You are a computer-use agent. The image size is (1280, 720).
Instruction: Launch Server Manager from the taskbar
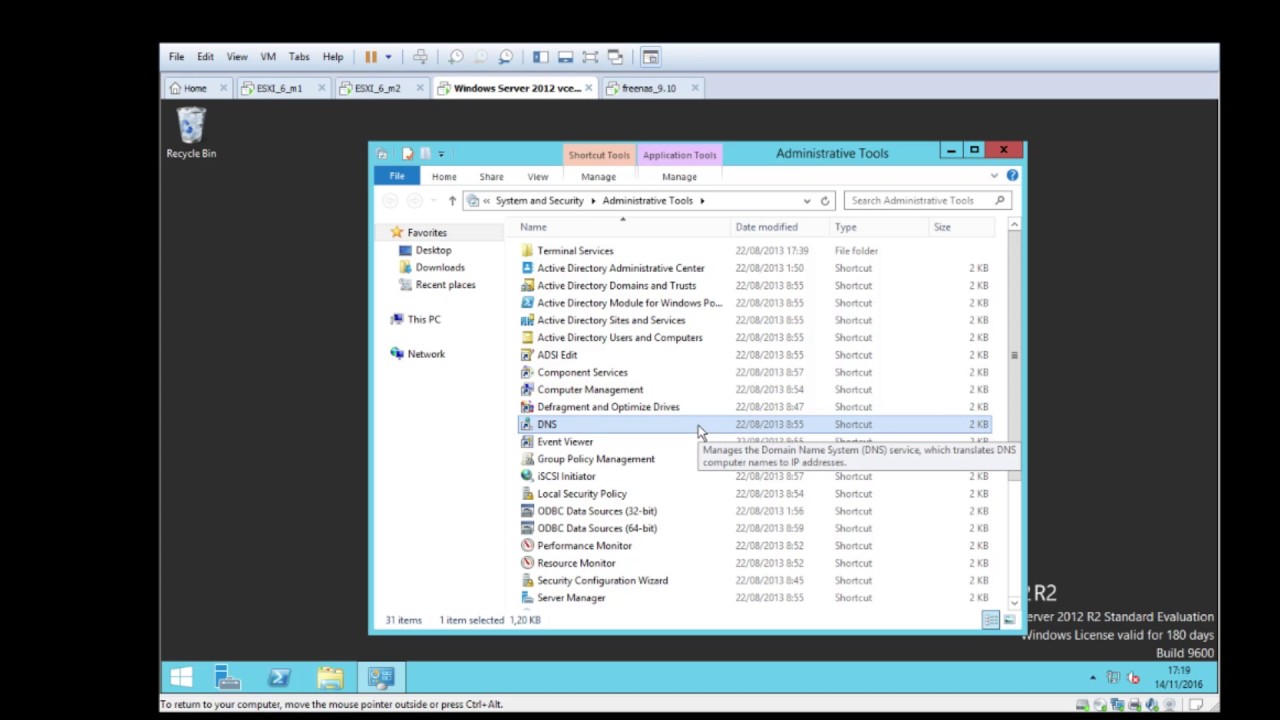point(228,677)
